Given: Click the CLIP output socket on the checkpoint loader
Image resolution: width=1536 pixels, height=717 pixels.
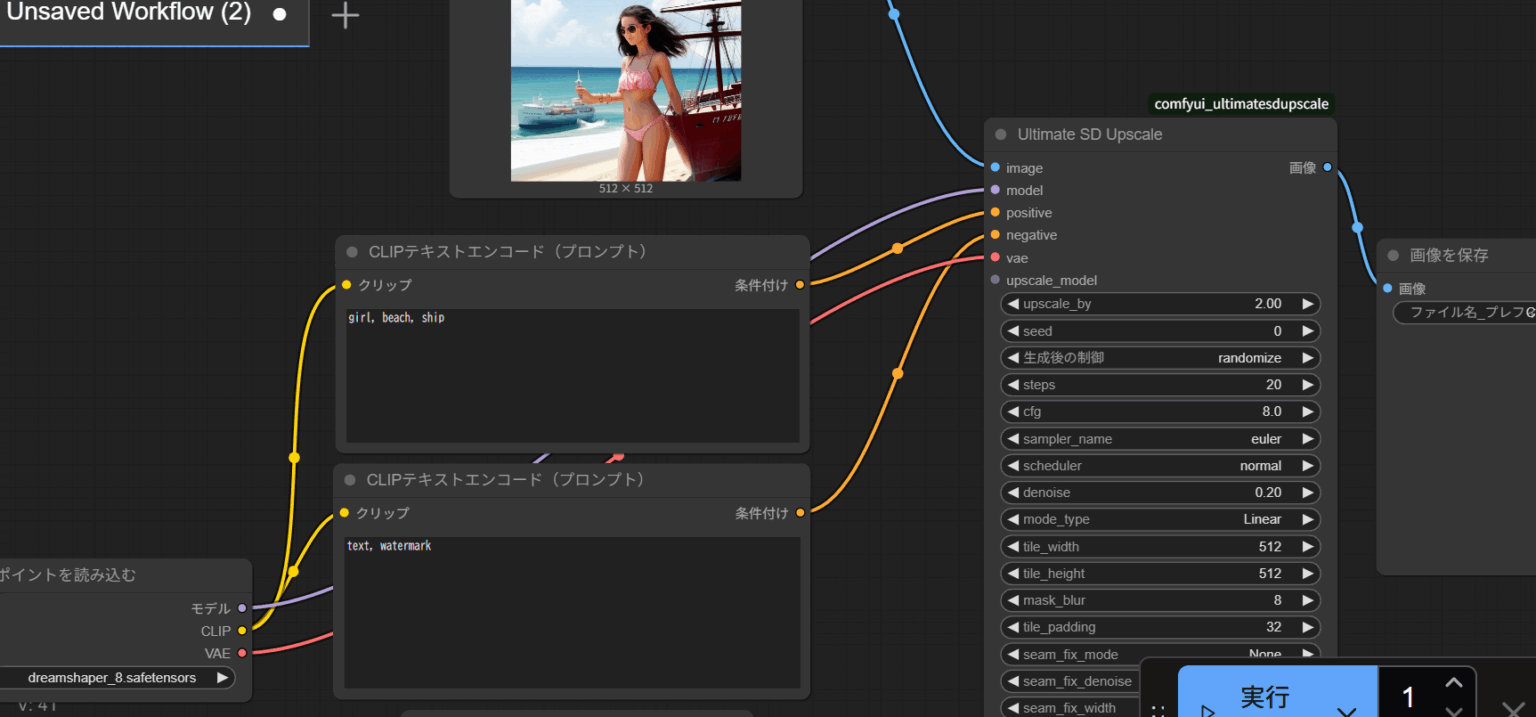Looking at the screenshot, I should pyautogui.click(x=243, y=631).
